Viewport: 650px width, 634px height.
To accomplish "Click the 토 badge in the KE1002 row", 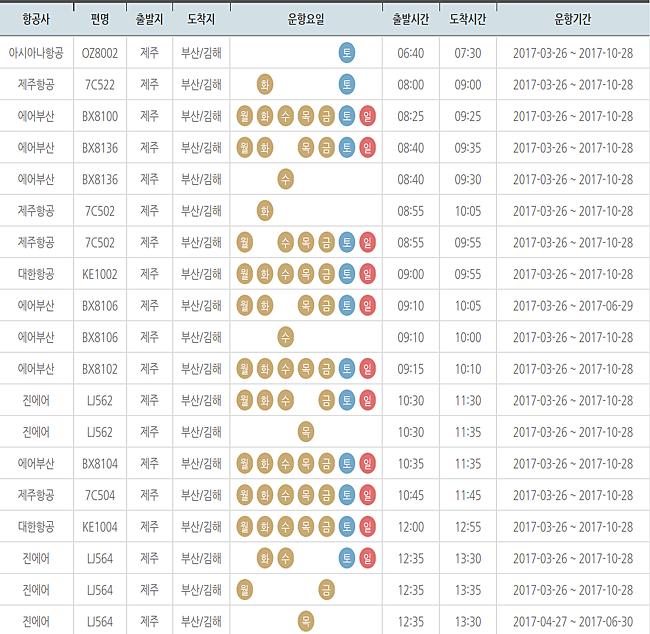I will (x=347, y=274).
